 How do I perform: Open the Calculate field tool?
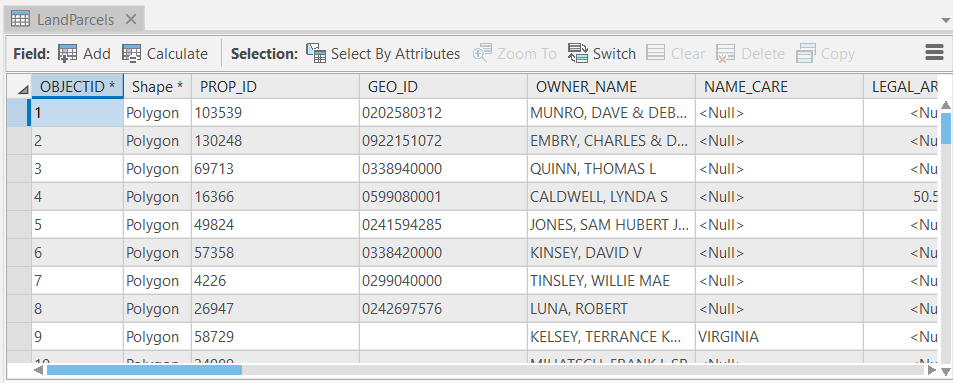(x=165, y=53)
